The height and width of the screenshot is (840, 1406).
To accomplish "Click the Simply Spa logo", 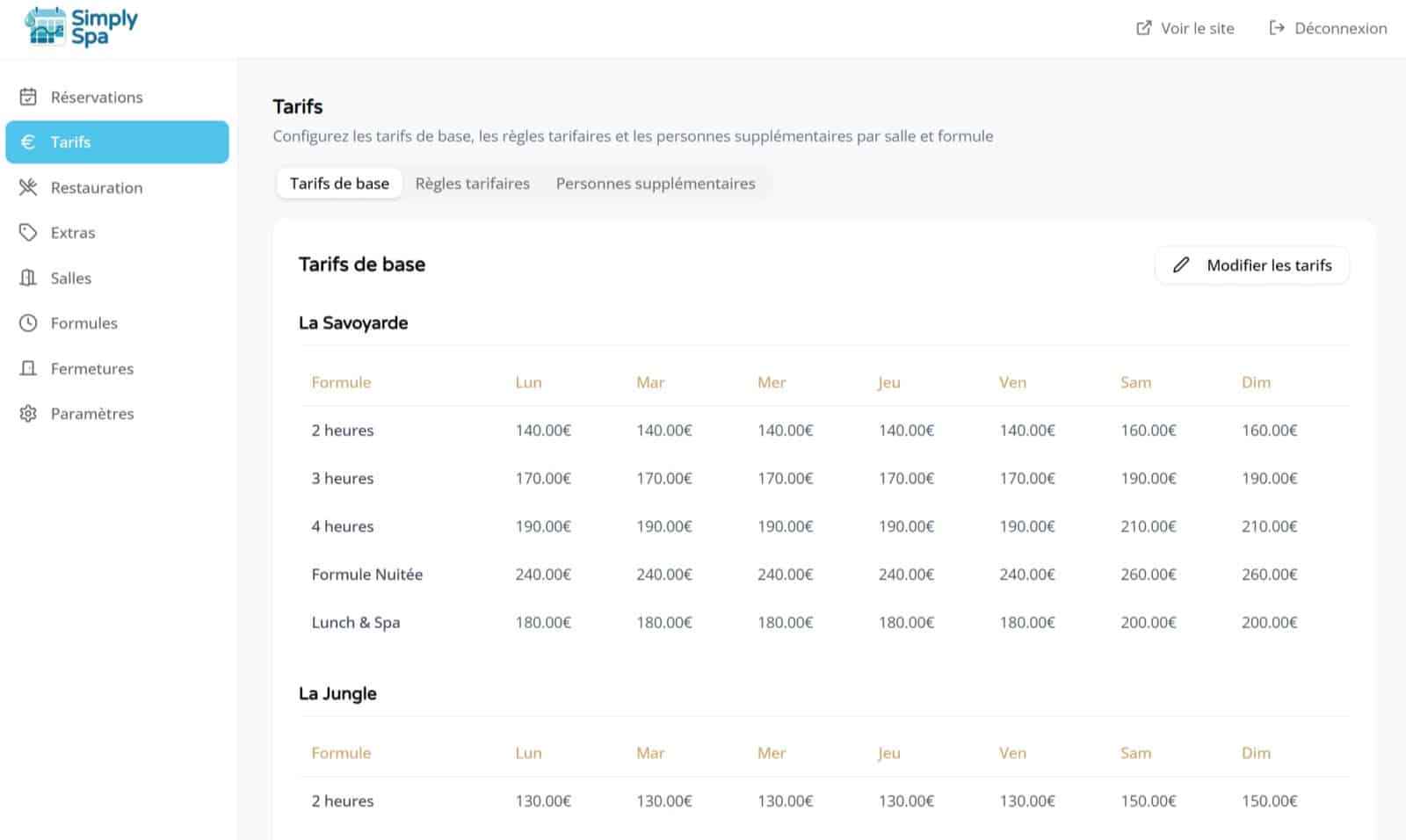I will point(81,26).
